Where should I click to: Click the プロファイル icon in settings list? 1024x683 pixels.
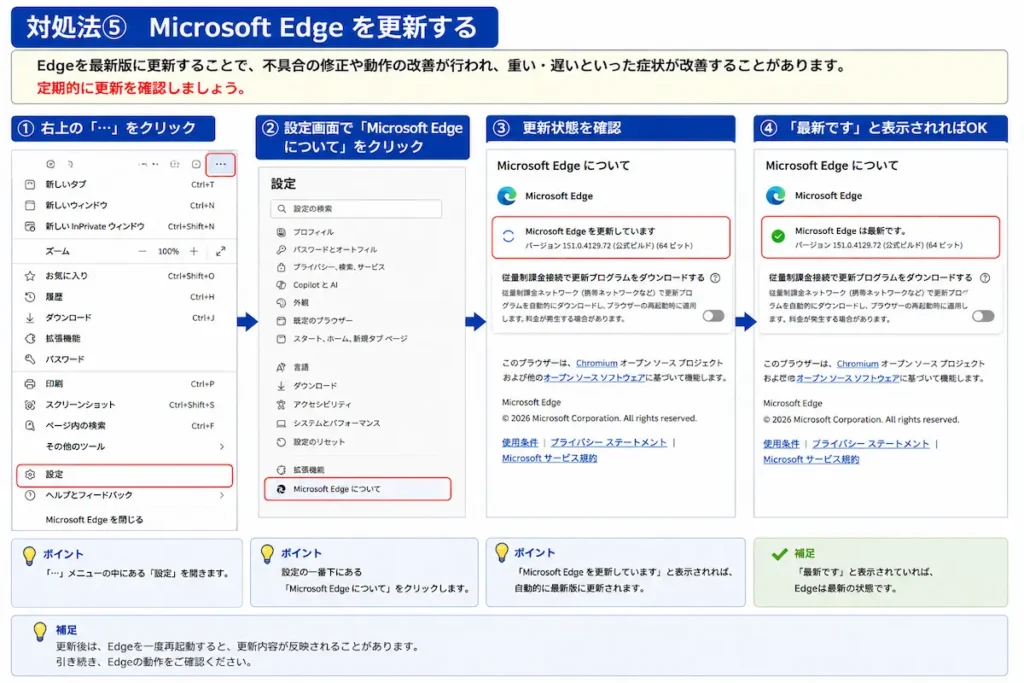click(x=281, y=232)
